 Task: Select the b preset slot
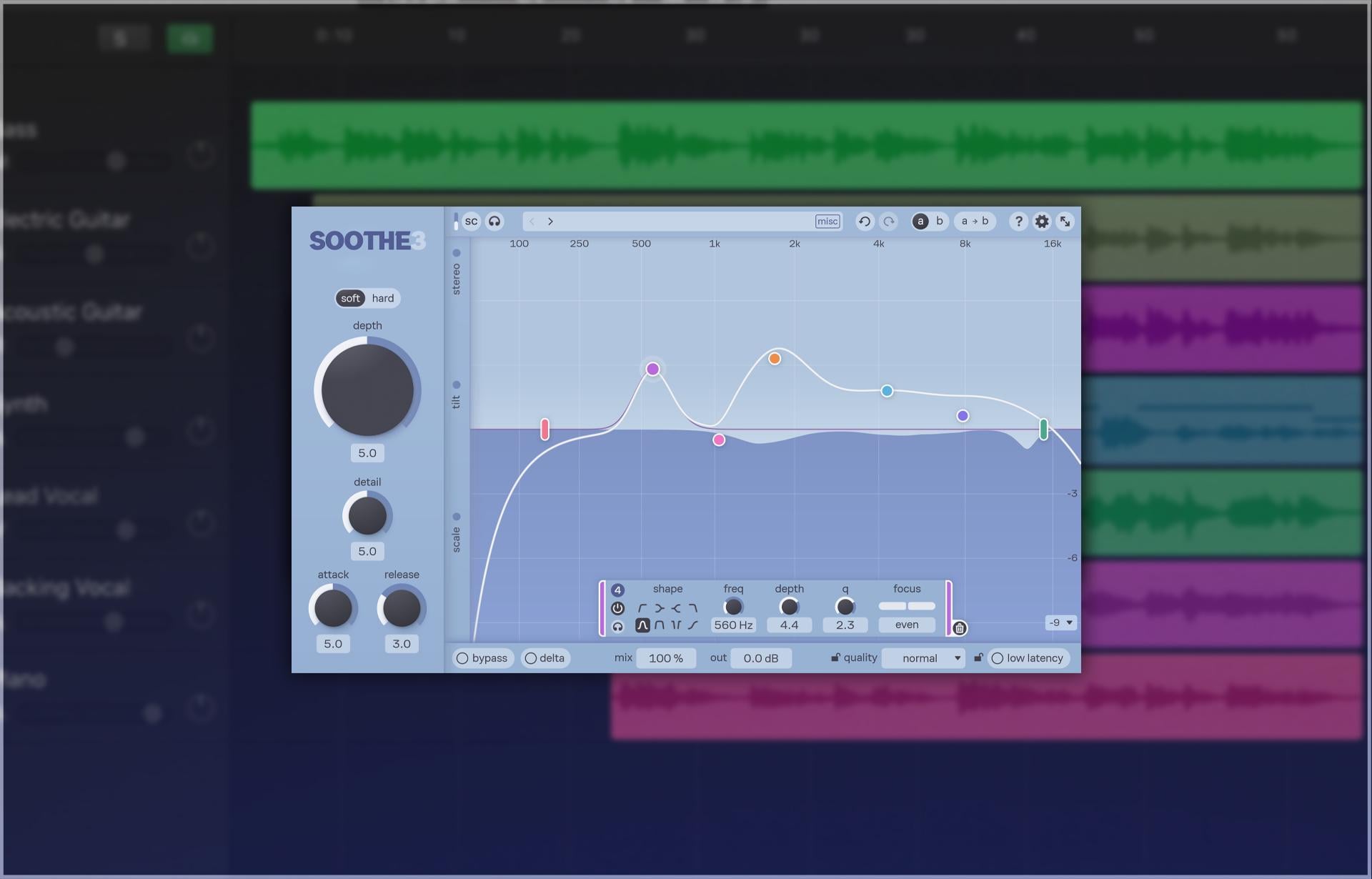pos(939,222)
